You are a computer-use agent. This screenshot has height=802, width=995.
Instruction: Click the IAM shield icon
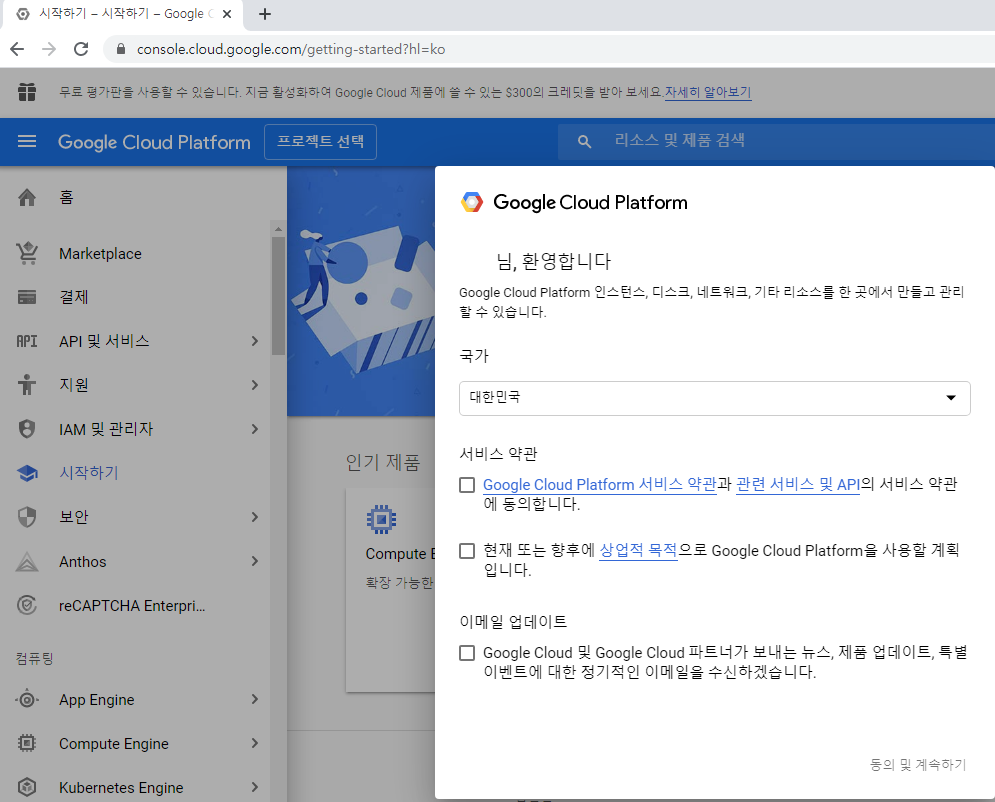(x=27, y=429)
